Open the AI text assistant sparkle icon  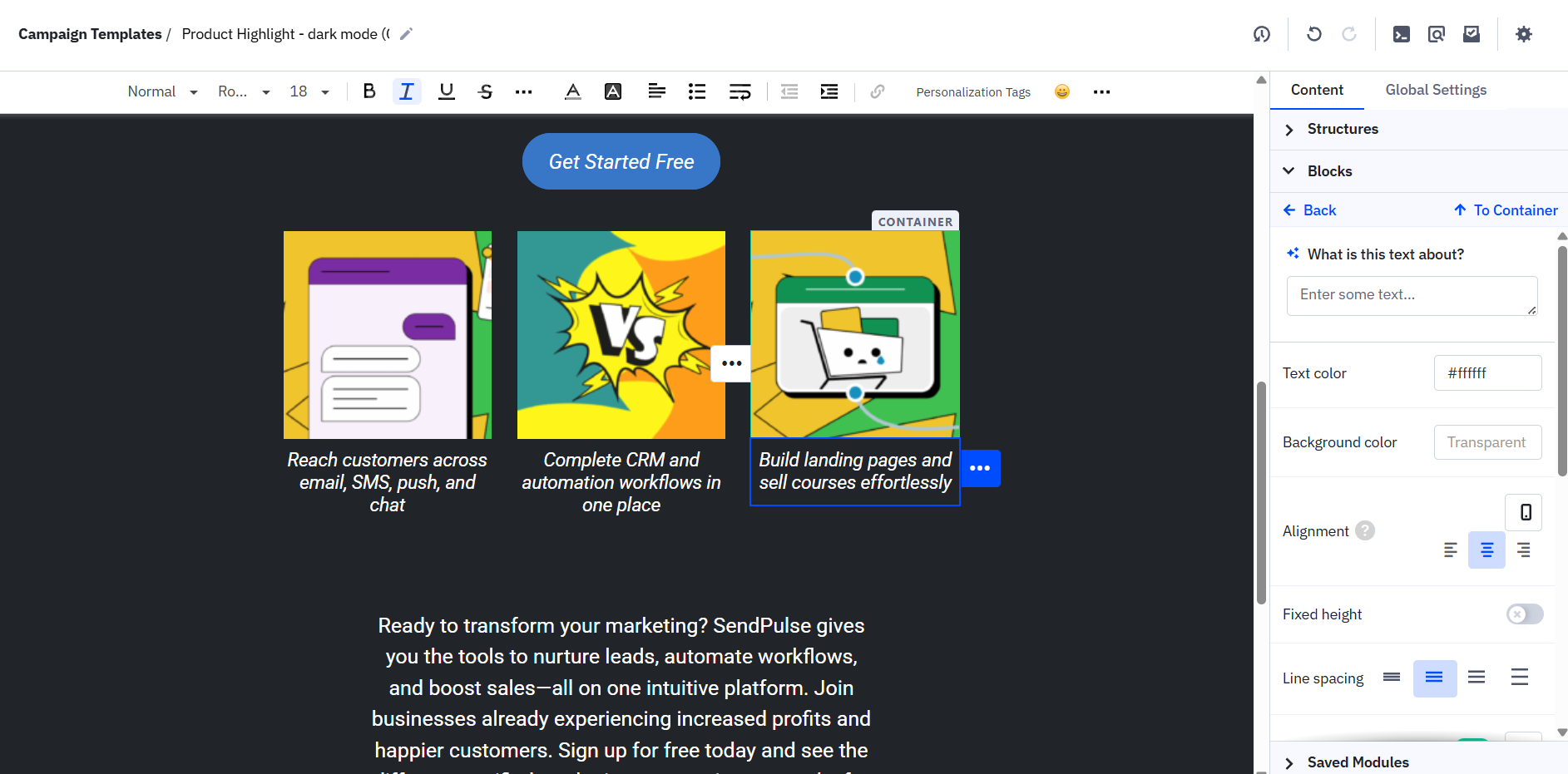click(1293, 254)
